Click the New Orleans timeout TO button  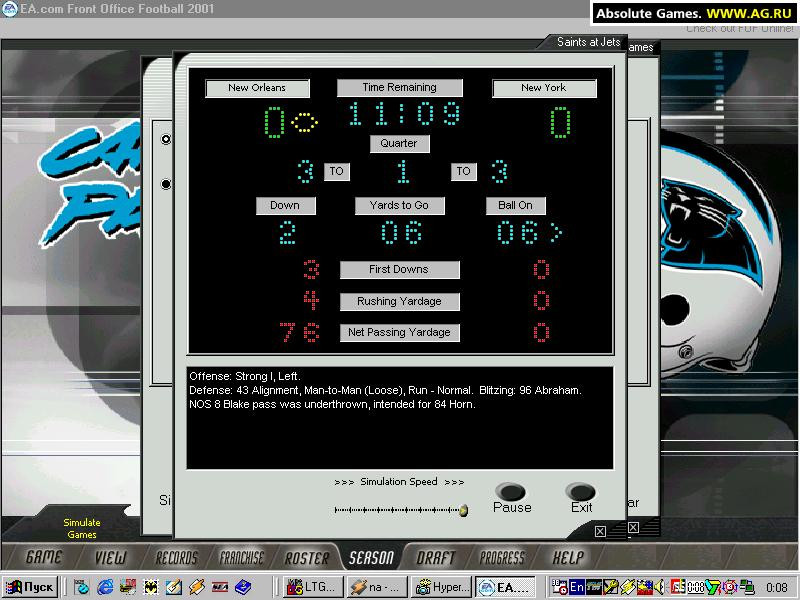coord(337,171)
